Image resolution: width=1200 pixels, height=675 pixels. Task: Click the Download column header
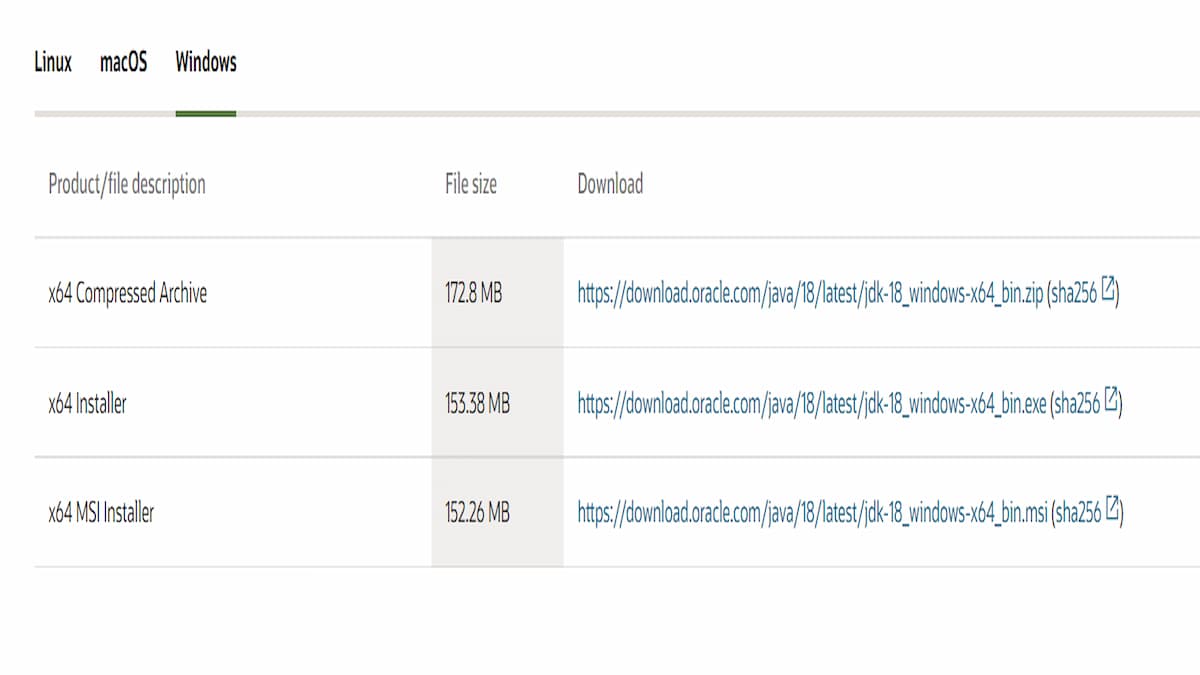tap(610, 184)
